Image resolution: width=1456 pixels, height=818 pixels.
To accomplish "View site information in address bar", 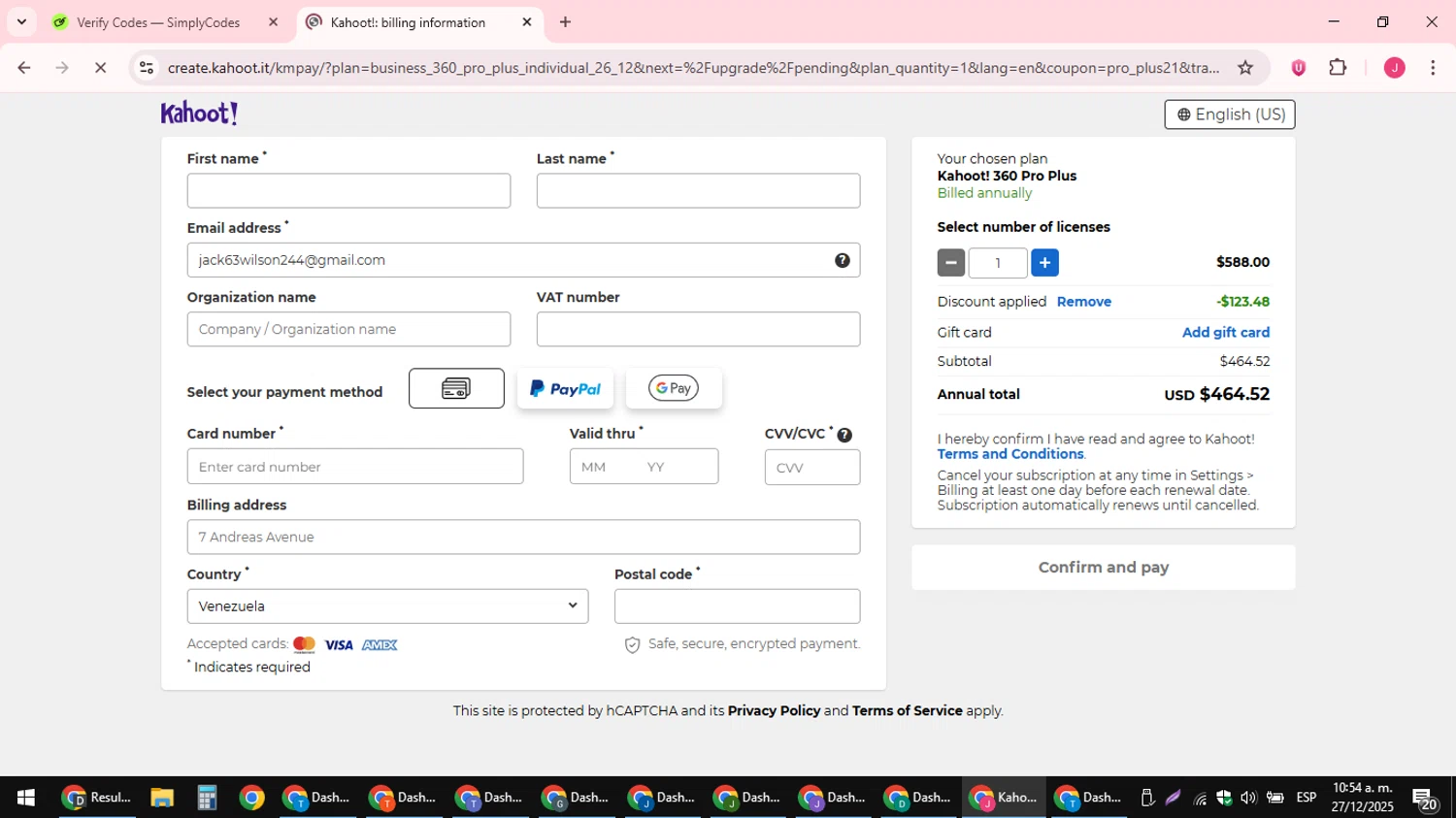I will click(x=147, y=67).
